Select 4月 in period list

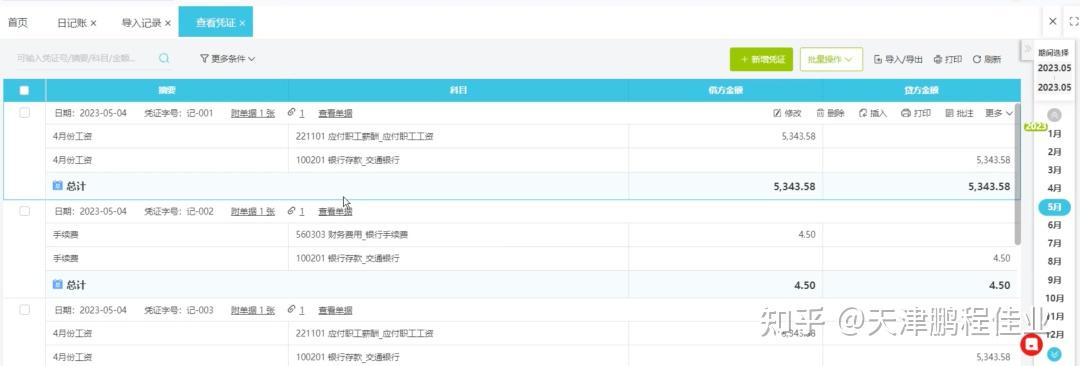point(1054,188)
